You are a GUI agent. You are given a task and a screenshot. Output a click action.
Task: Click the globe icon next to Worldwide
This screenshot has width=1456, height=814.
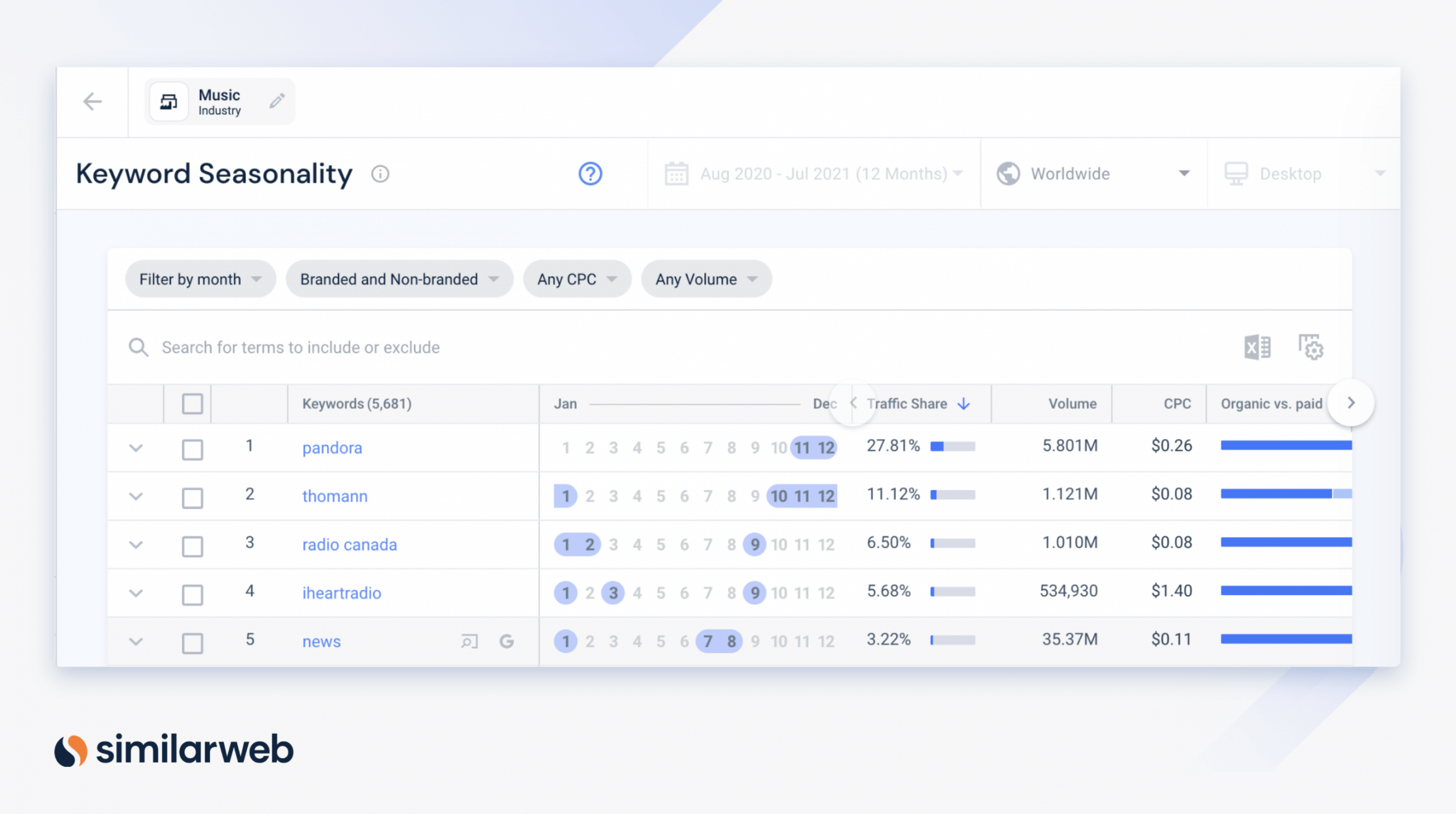1008,173
